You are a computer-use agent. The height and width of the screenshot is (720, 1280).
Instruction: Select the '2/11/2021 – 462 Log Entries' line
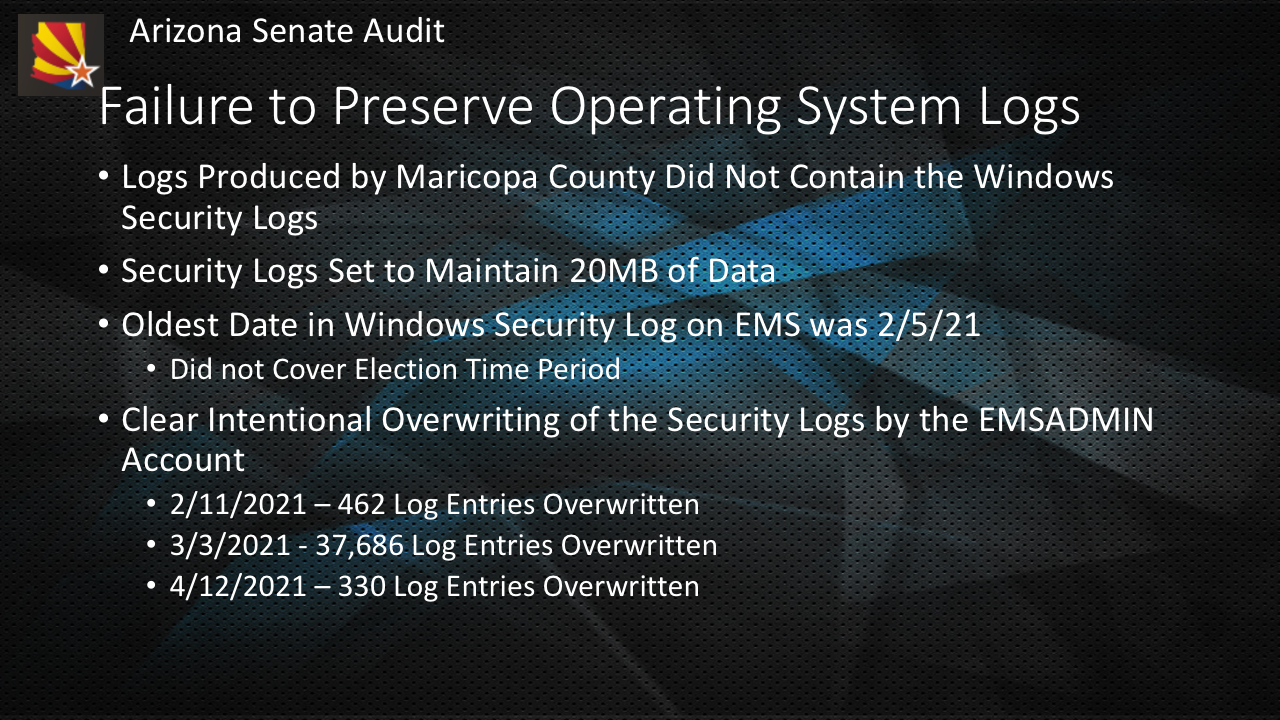(x=434, y=505)
